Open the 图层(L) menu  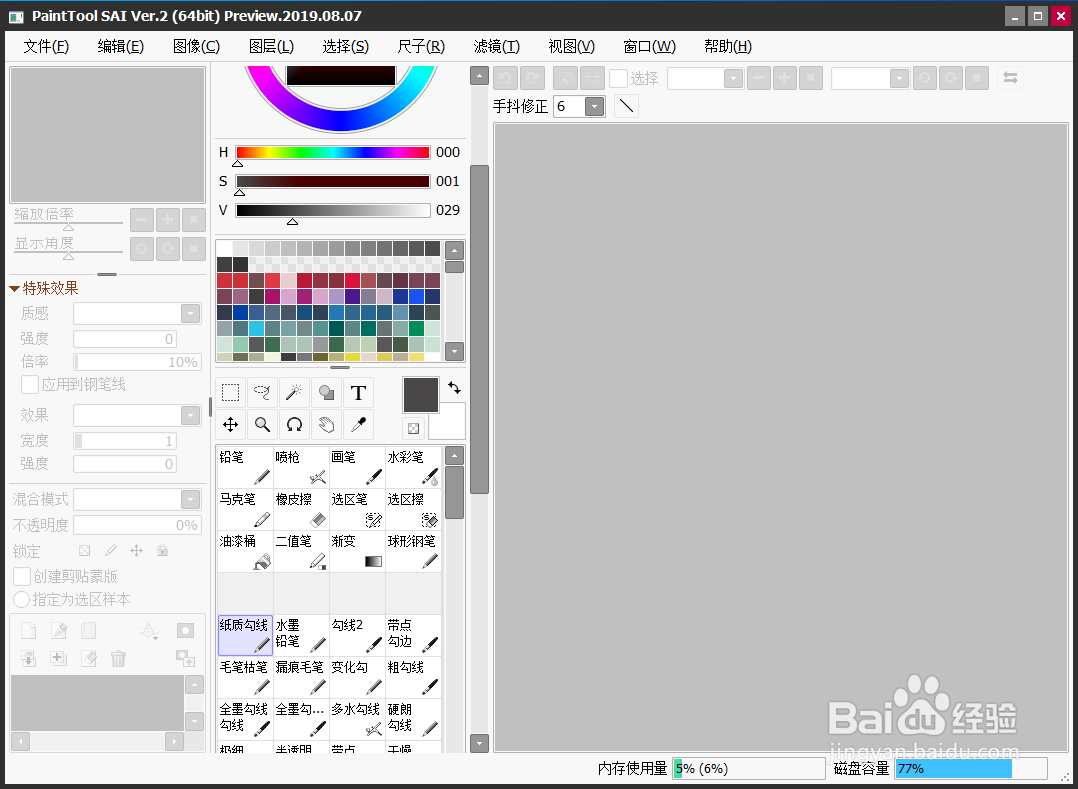pyautogui.click(x=272, y=46)
